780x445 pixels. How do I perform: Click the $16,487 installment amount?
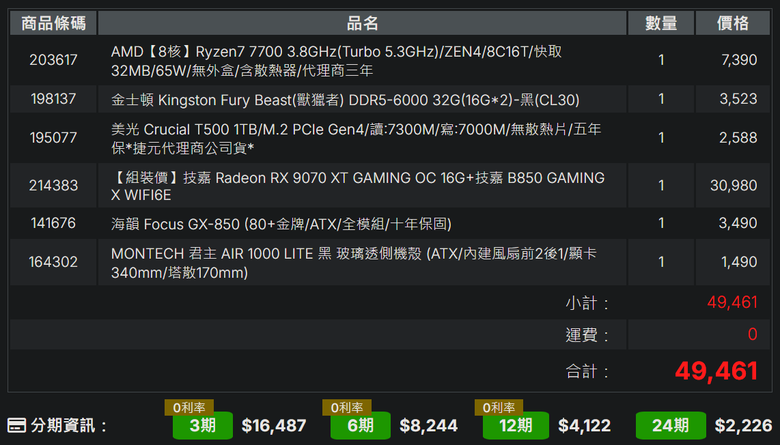coord(274,426)
